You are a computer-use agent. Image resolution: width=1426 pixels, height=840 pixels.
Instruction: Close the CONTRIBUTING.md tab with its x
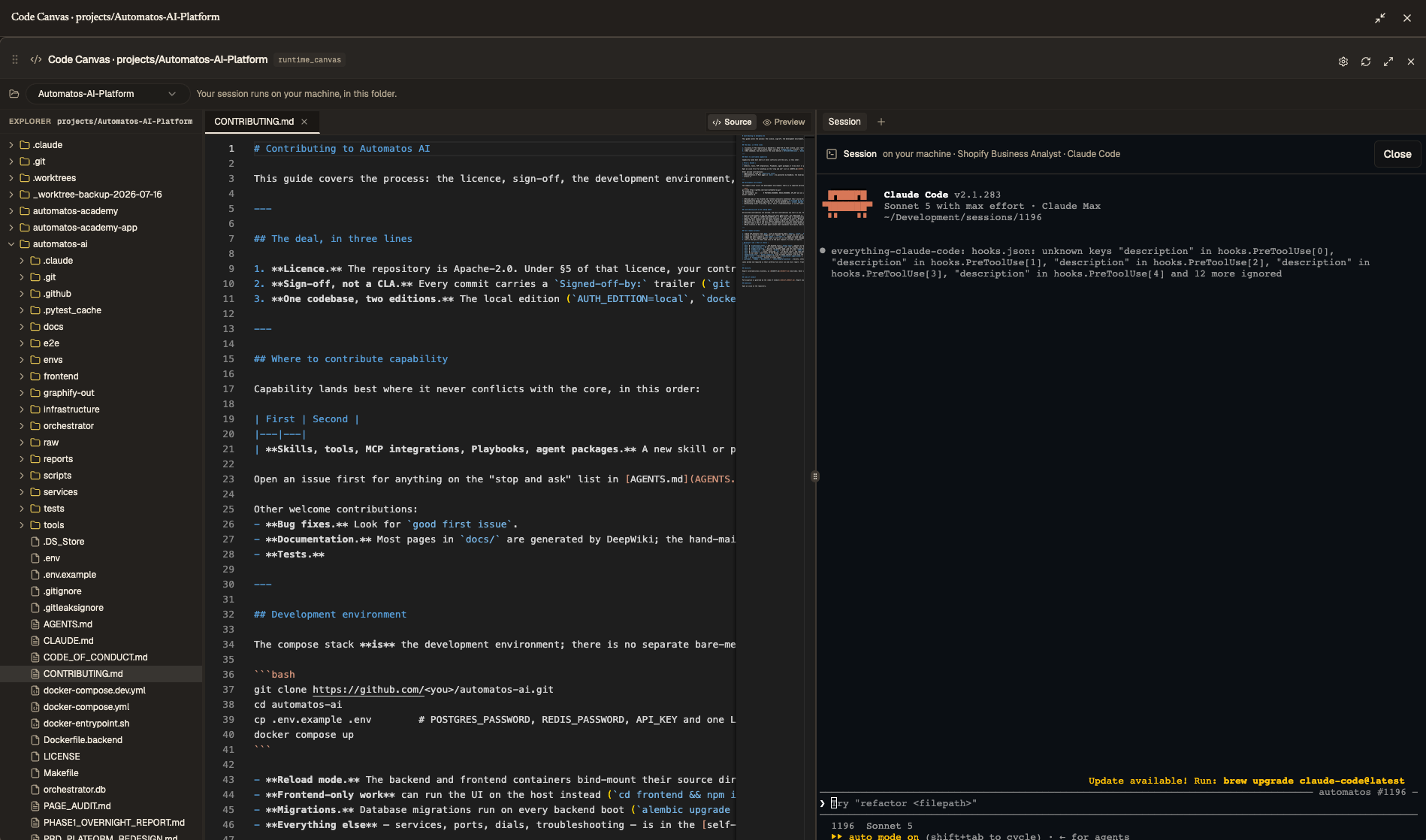304,122
